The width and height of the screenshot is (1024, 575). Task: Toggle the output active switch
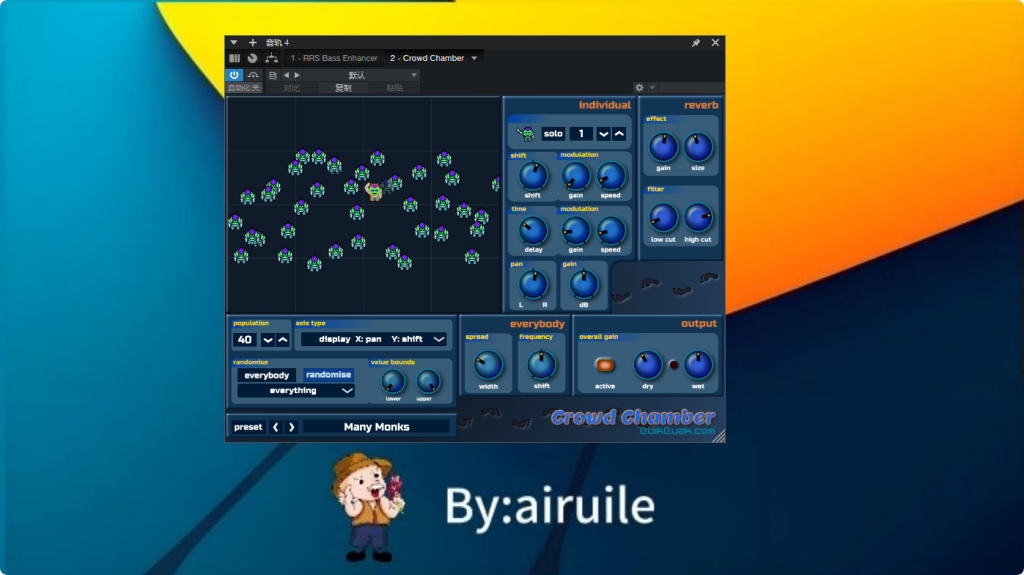tap(605, 365)
